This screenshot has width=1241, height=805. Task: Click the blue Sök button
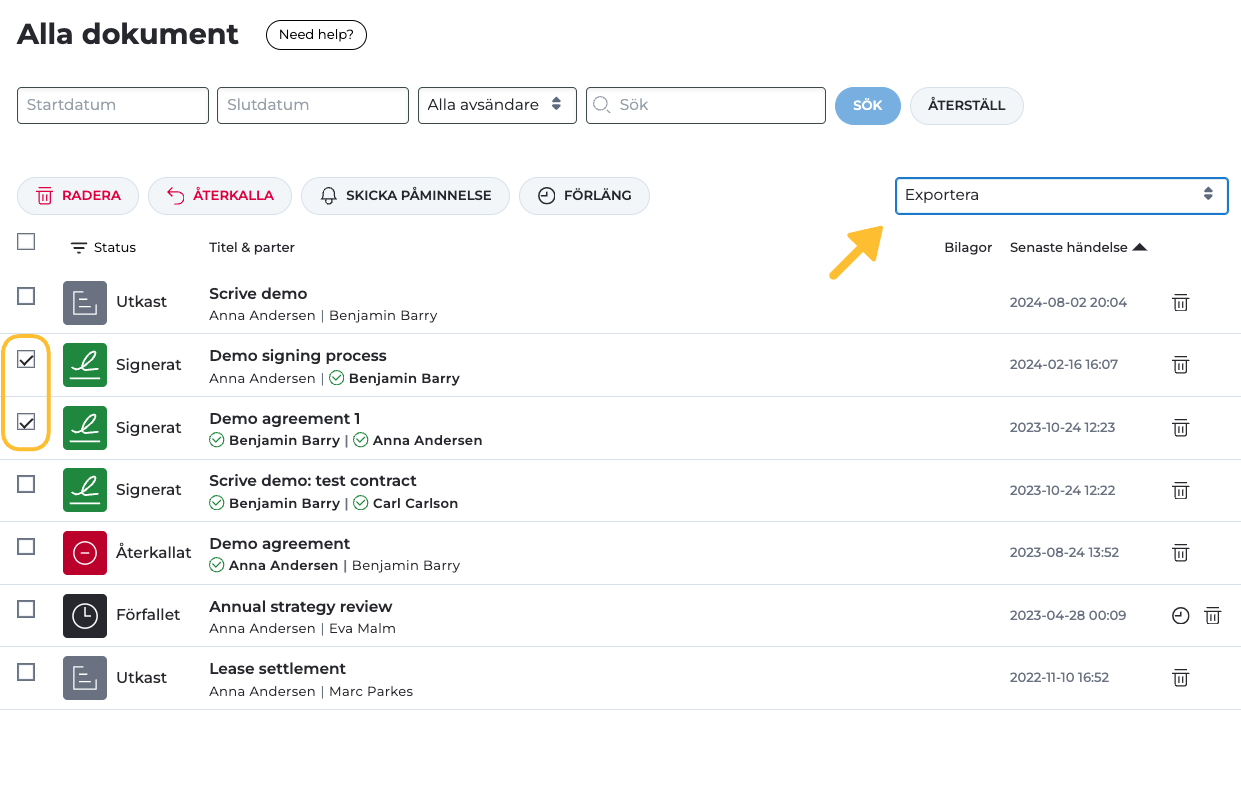tap(867, 106)
